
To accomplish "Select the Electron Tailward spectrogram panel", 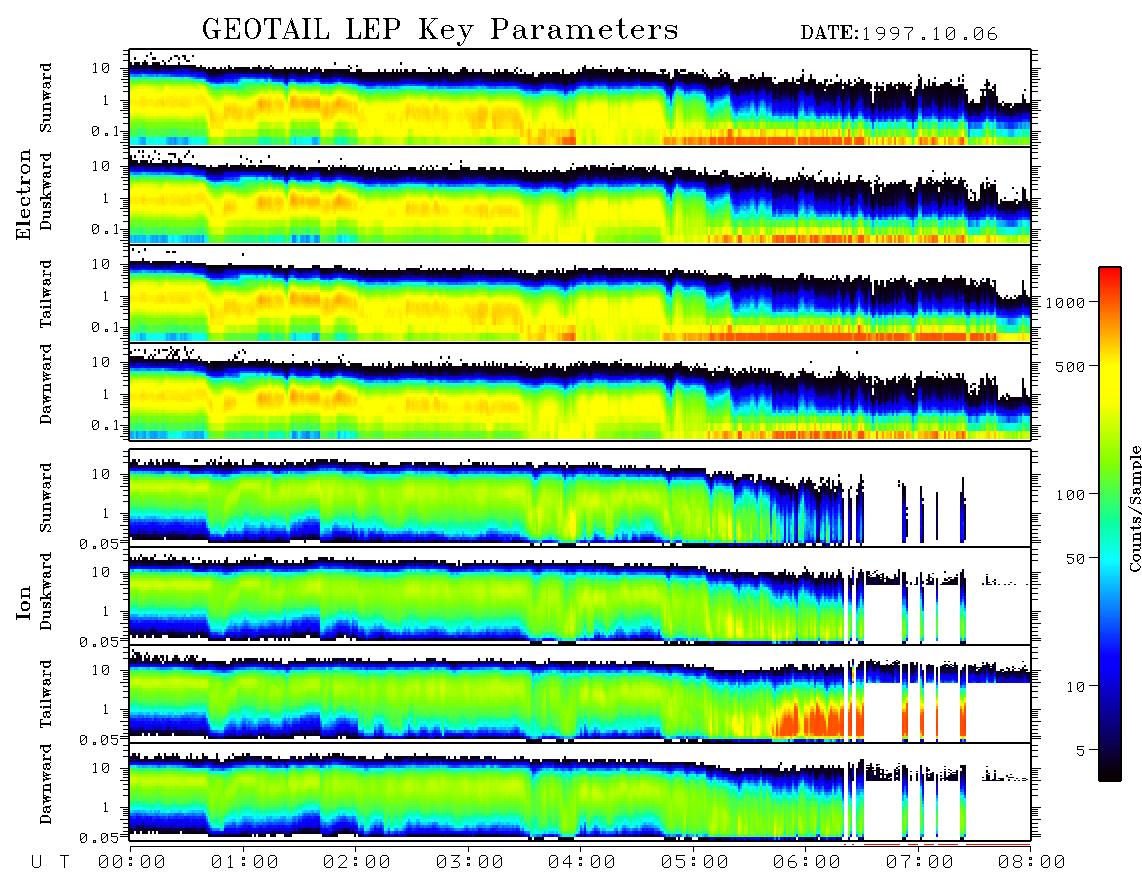I will pyautogui.click(x=580, y=294).
